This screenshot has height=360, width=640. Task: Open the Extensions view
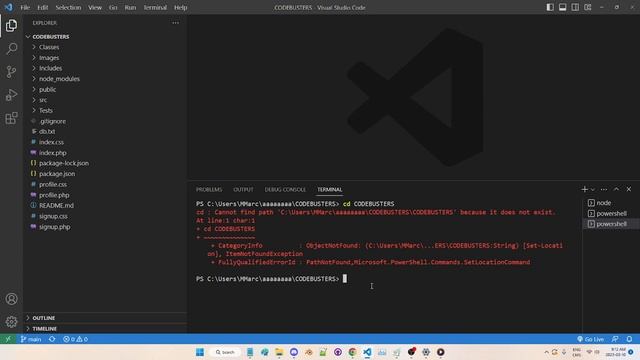coord(11,118)
